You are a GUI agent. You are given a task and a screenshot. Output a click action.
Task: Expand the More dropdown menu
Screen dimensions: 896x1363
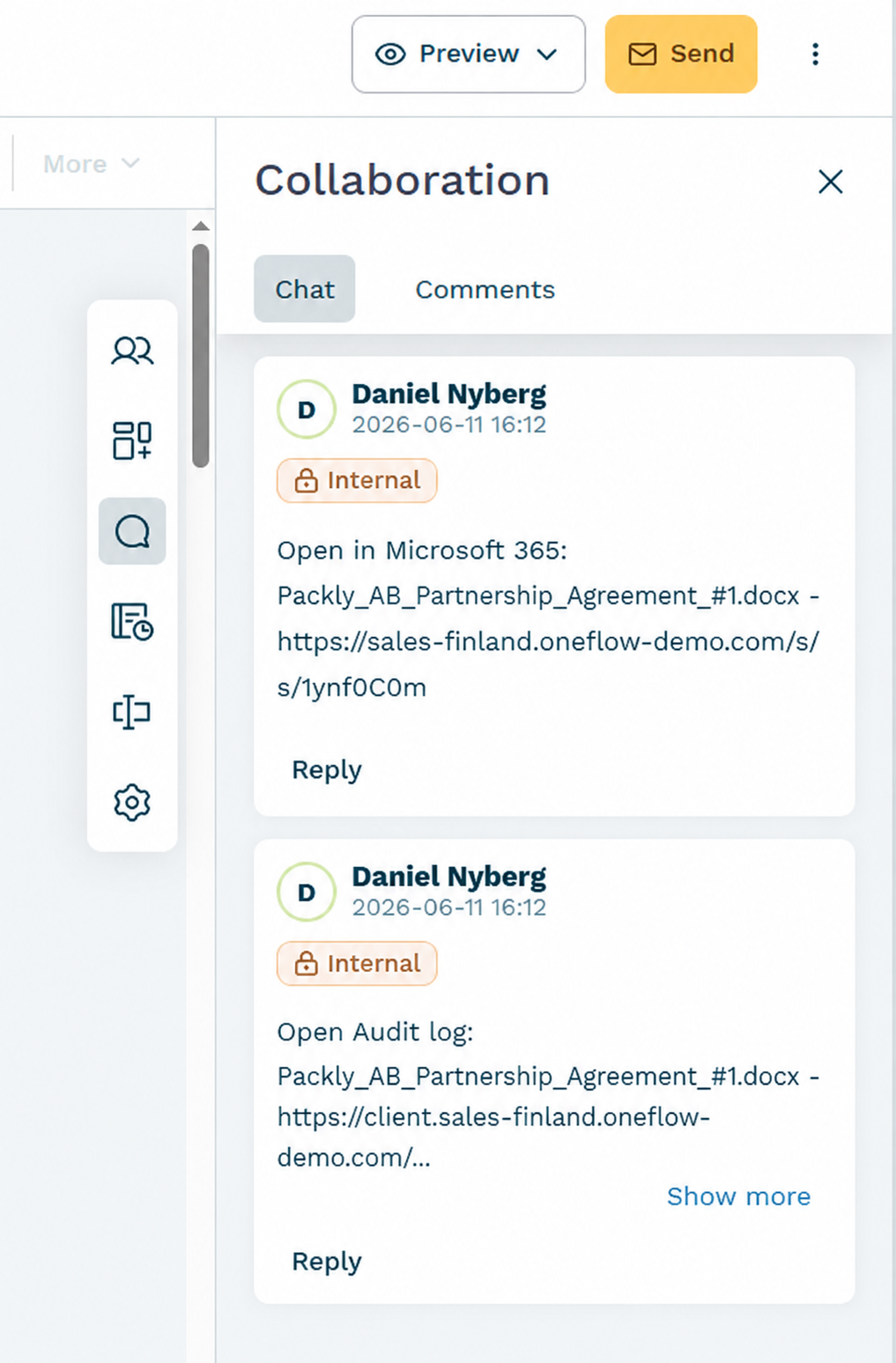91,164
